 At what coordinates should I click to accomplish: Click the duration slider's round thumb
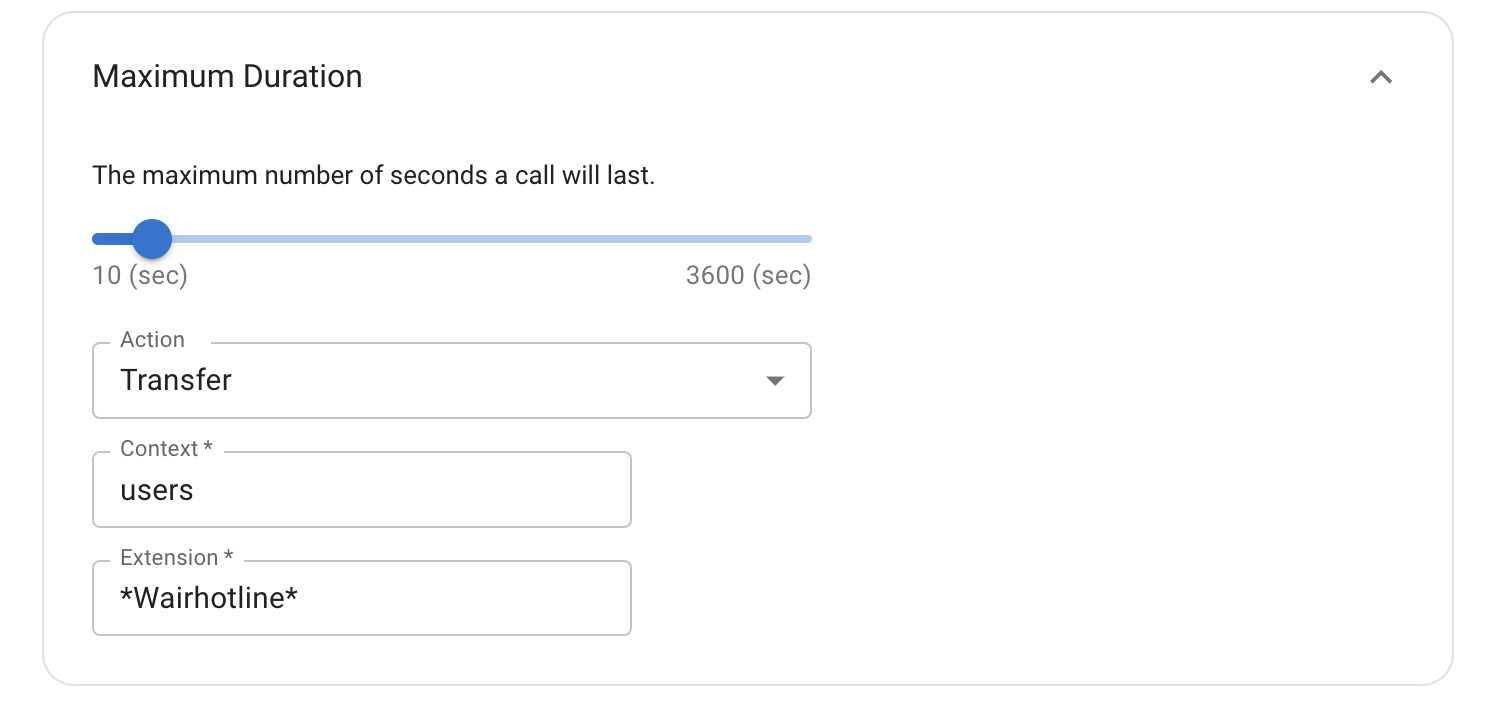click(x=152, y=239)
